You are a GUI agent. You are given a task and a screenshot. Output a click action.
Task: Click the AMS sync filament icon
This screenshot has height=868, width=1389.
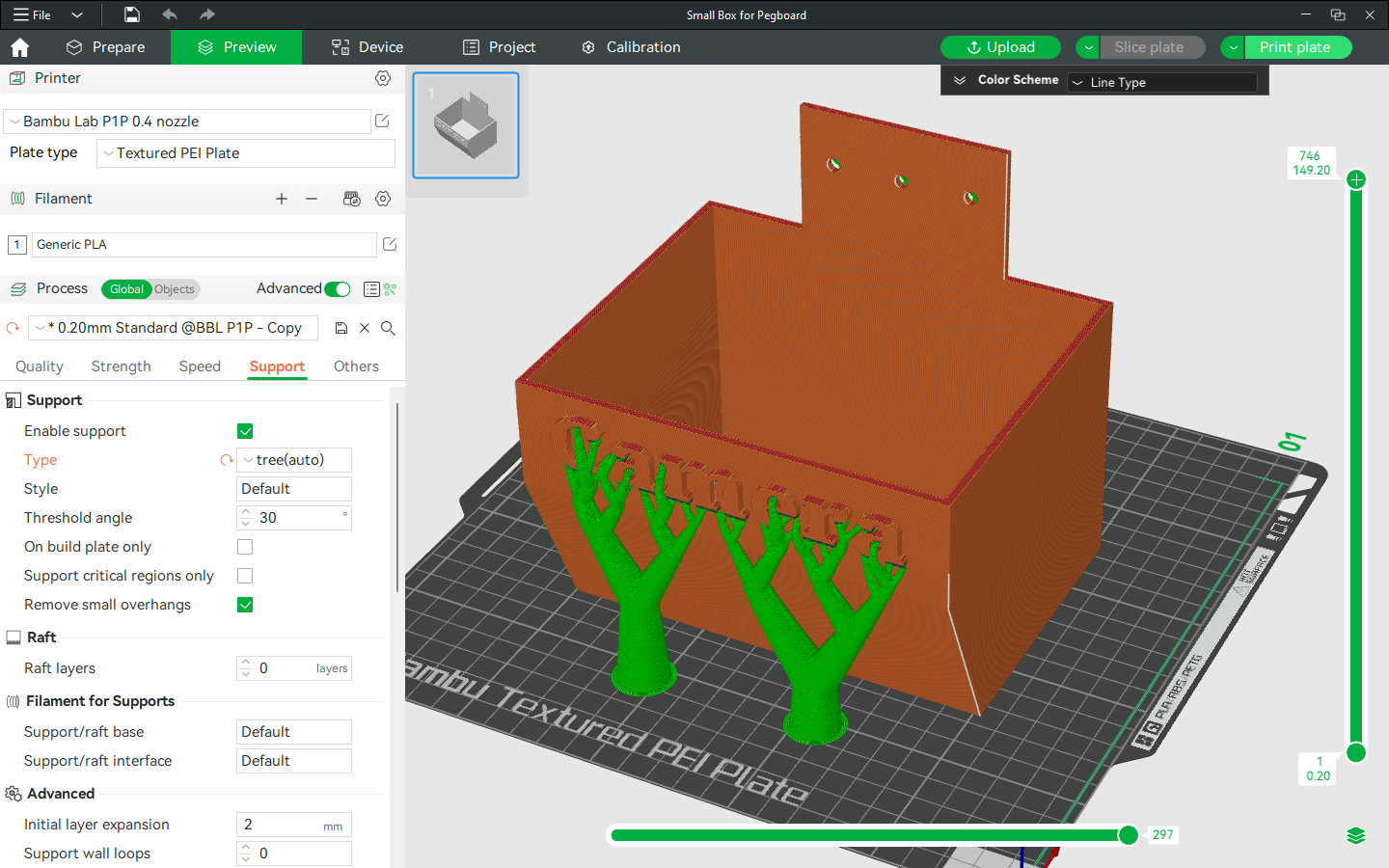(x=352, y=199)
